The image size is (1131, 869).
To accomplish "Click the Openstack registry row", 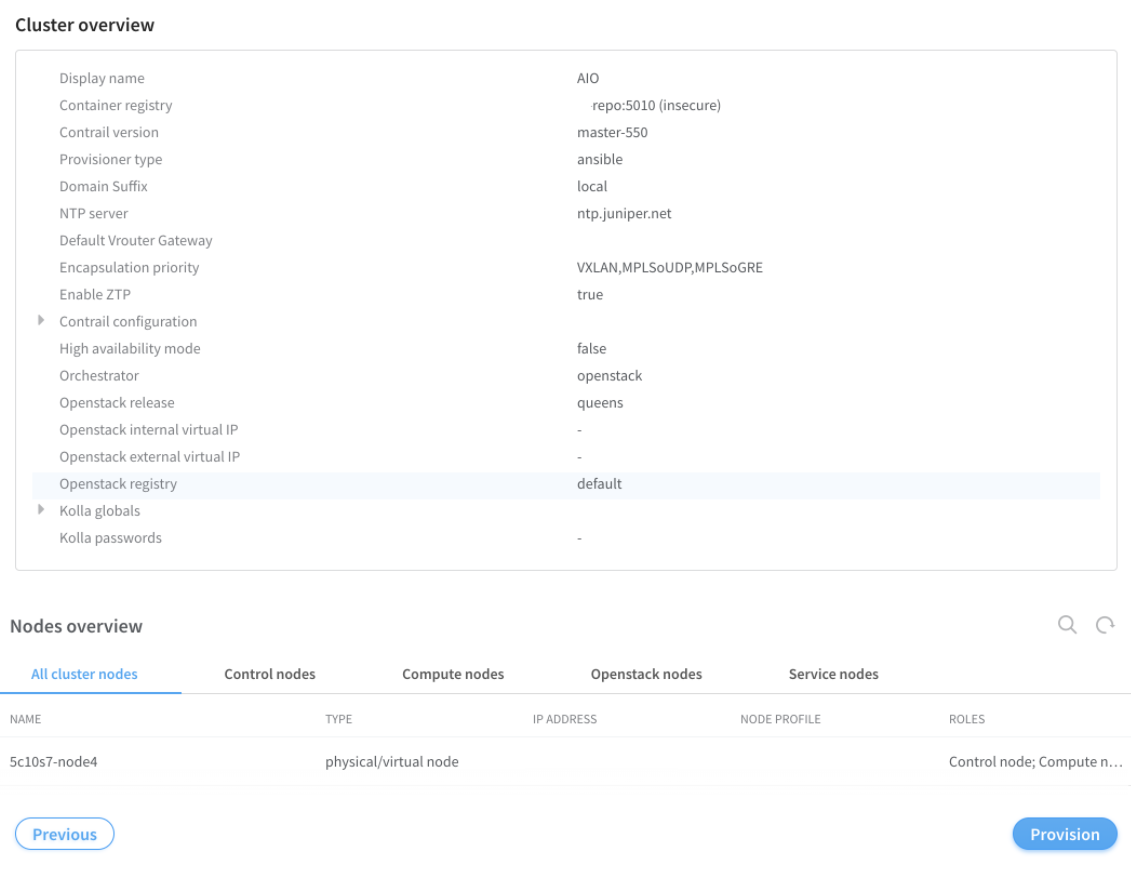I will point(118,484).
